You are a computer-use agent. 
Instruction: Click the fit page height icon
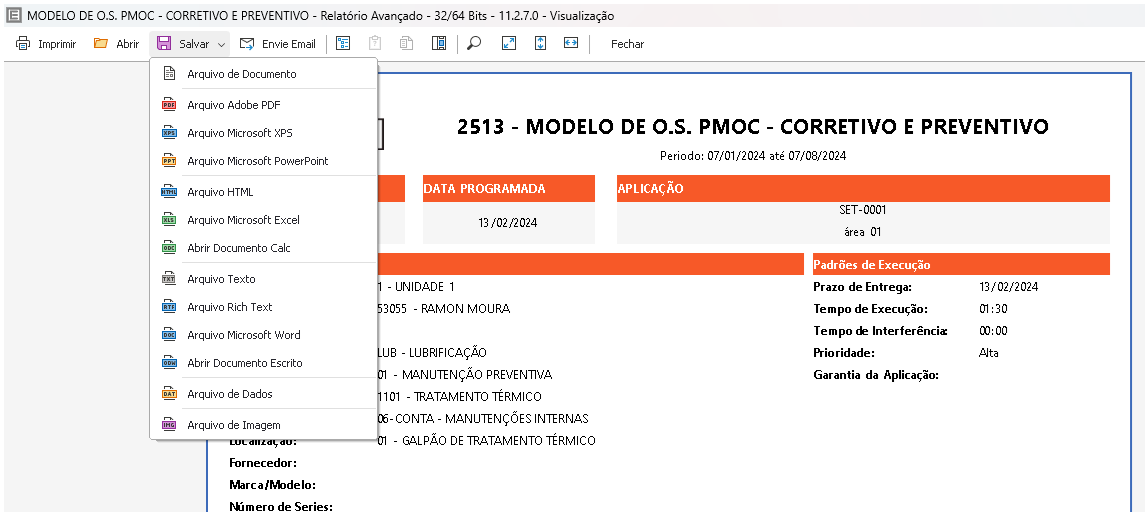[x=540, y=44]
